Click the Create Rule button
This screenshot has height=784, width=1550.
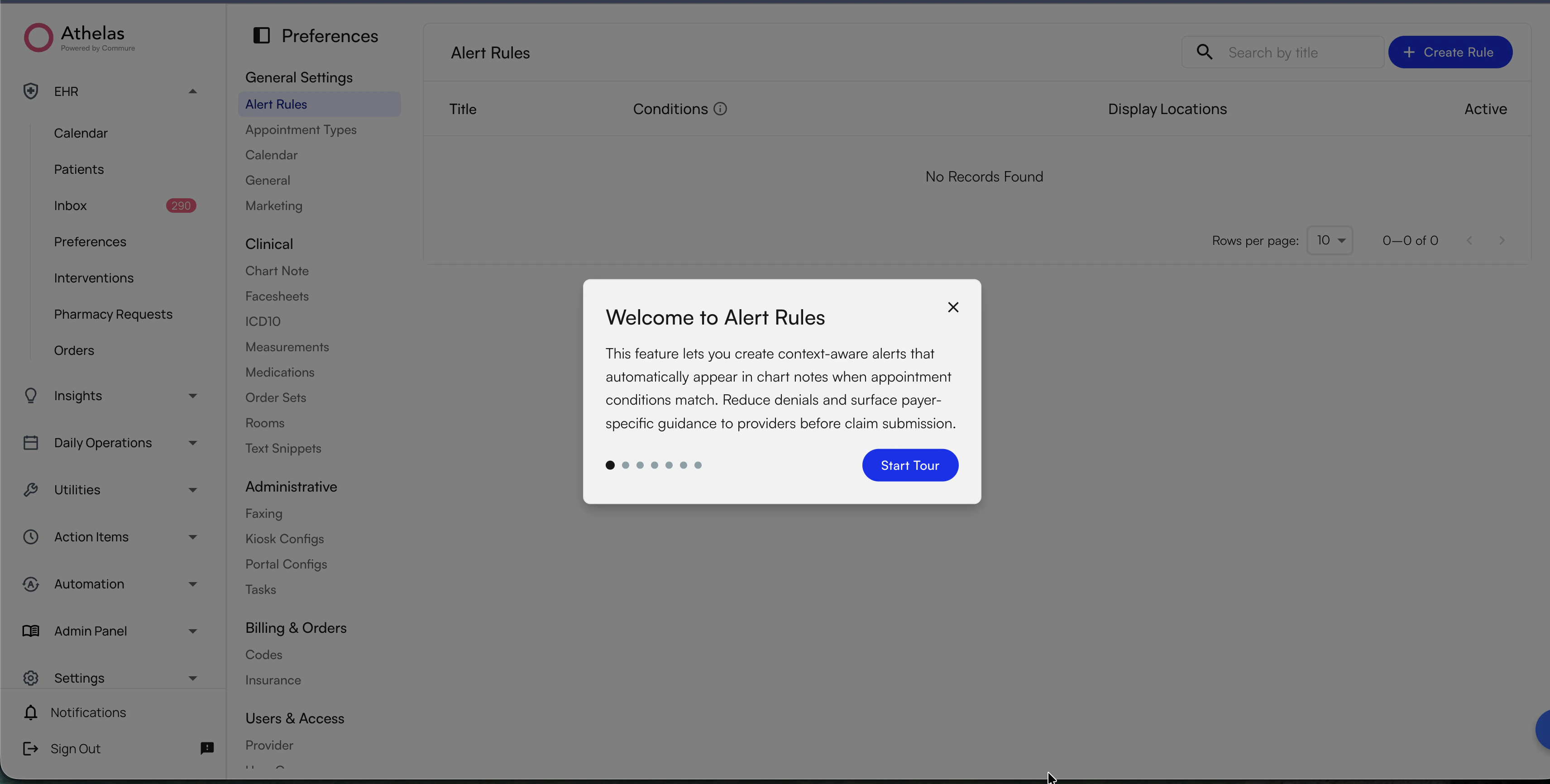click(1450, 52)
